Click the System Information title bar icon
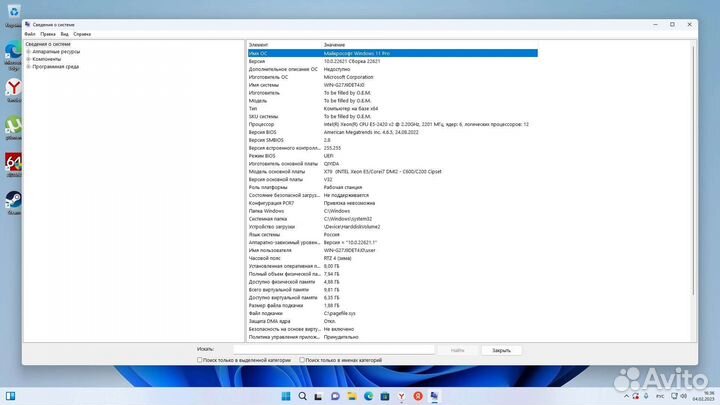 pyautogui.click(x=28, y=24)
